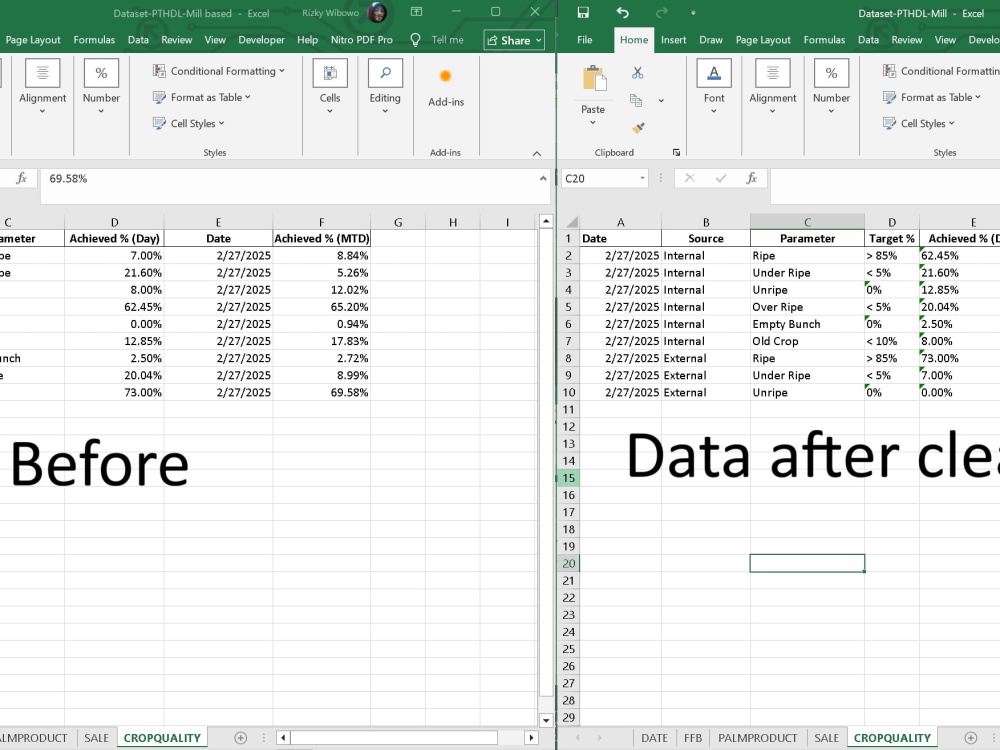Open Insert tab in right window
This screenshot has width=1000, height=750.
point(673,40)
